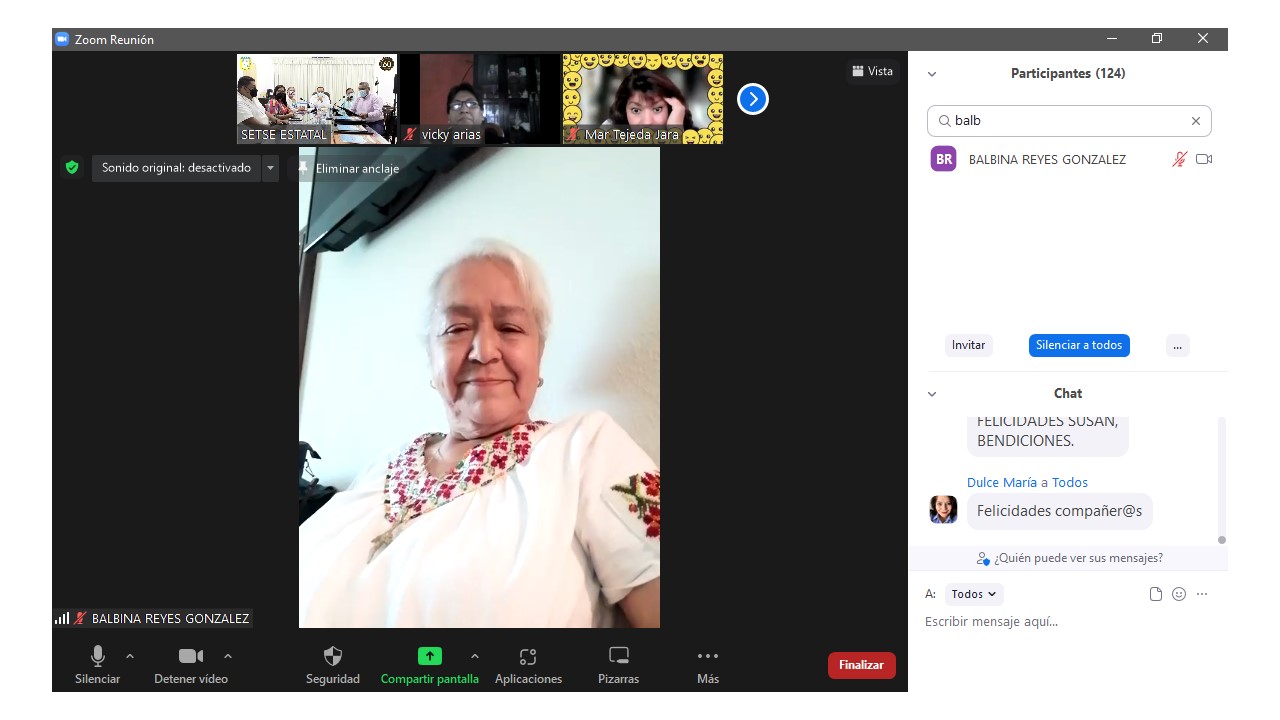The width and height of the screenshot is (1280, 720).
Task: Collapse the Chat panel chevron
Action: [x=932, y=394]
